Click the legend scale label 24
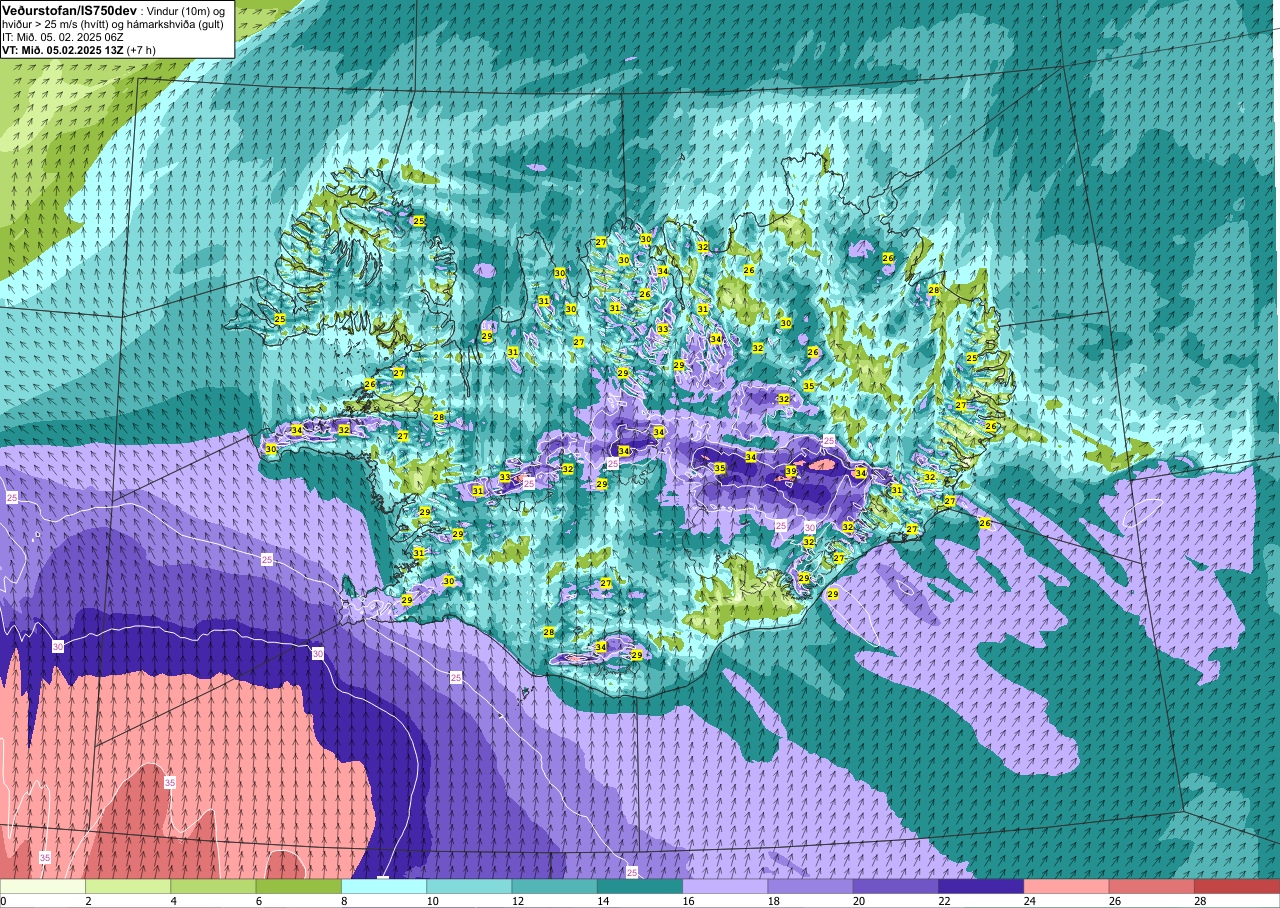Image resolution: width=1280 pixels, height=908 pixels. tap(1028, 901)
